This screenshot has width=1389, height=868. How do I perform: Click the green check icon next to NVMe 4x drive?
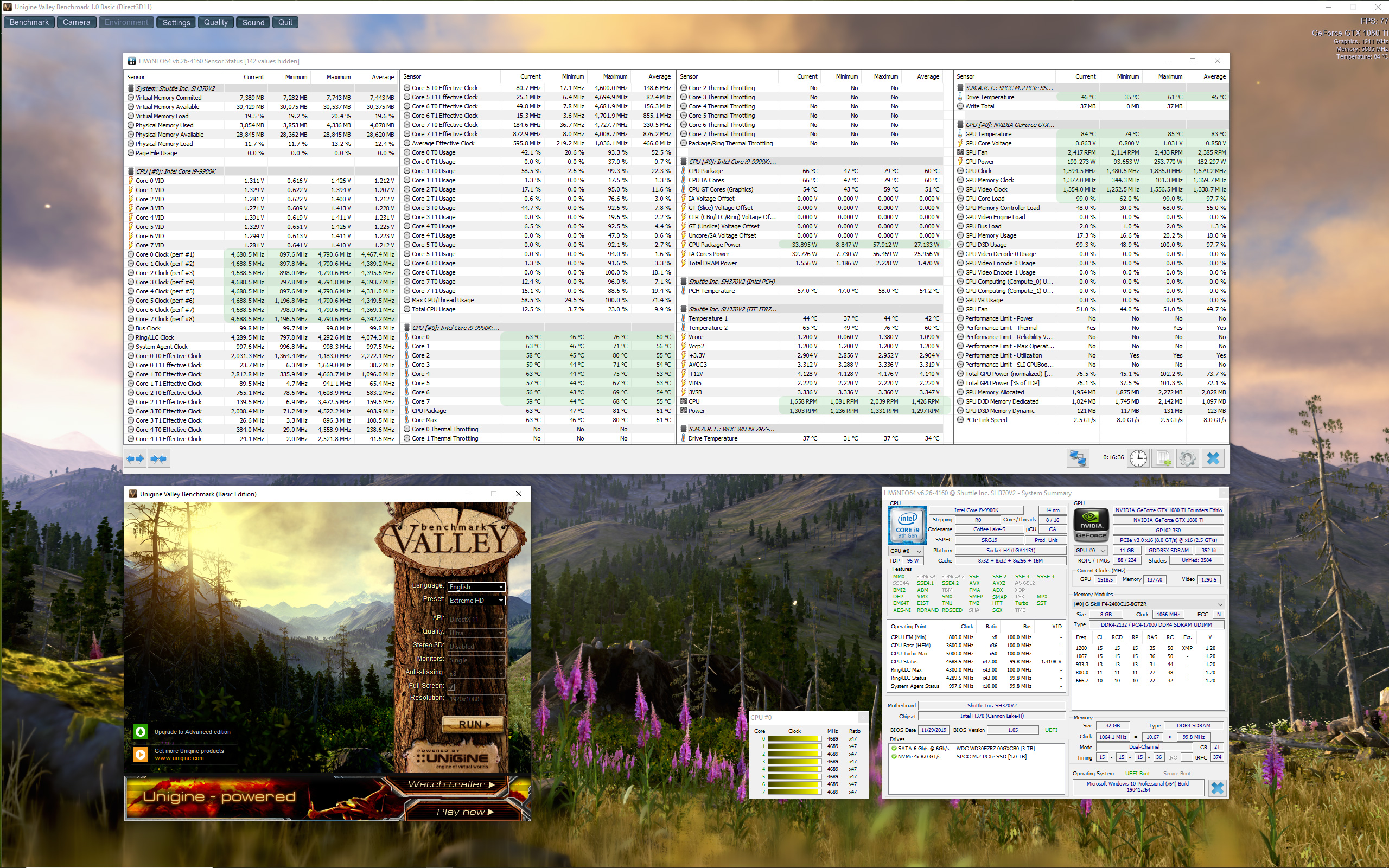pyautogui.click(x=894, y=757)
